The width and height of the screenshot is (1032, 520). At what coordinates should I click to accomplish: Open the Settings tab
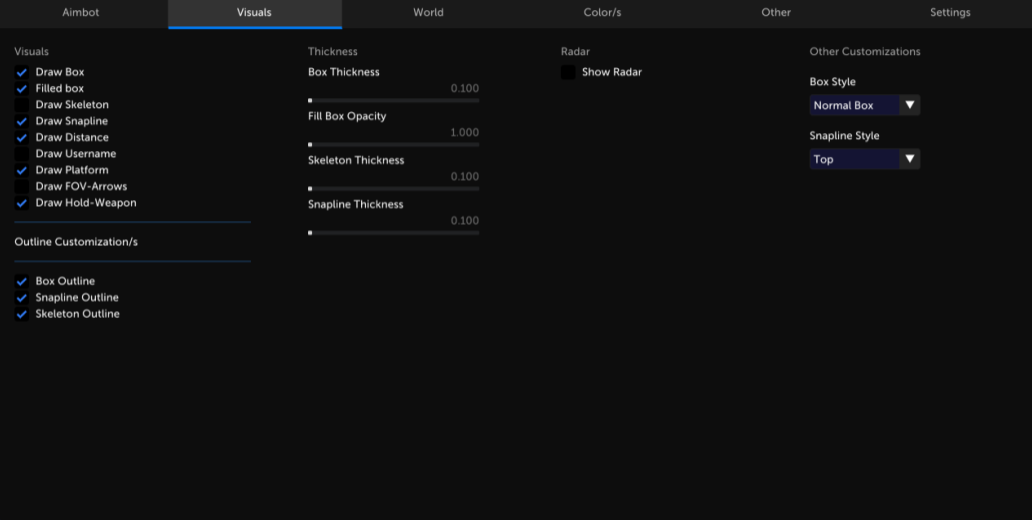point(950,13)
